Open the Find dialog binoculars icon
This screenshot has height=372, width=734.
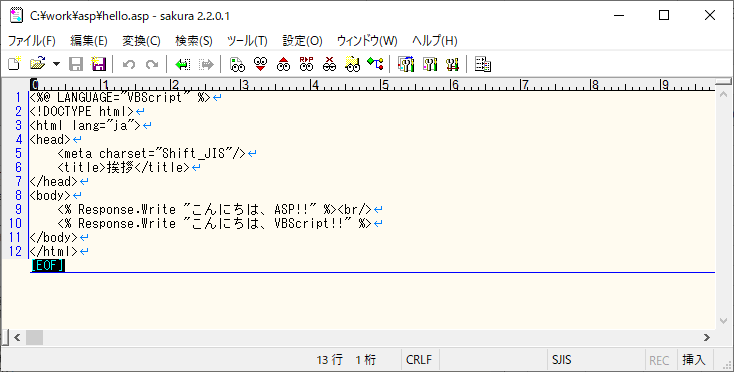coord(237,64)
